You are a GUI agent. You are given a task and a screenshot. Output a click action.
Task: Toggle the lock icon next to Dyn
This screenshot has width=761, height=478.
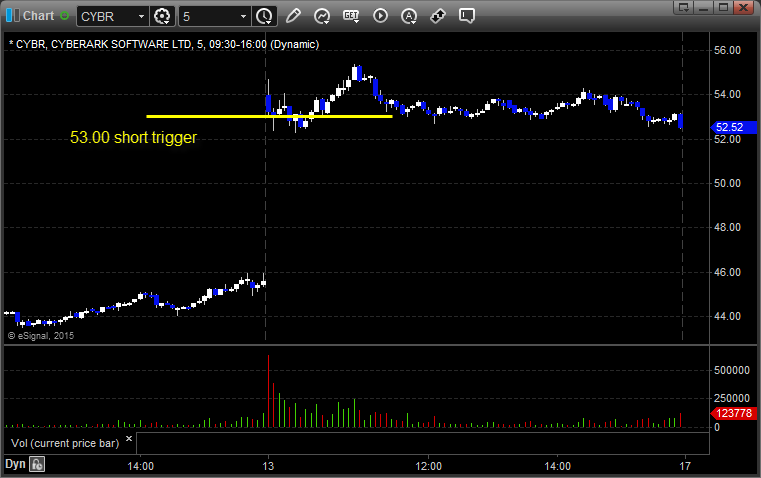37,464
